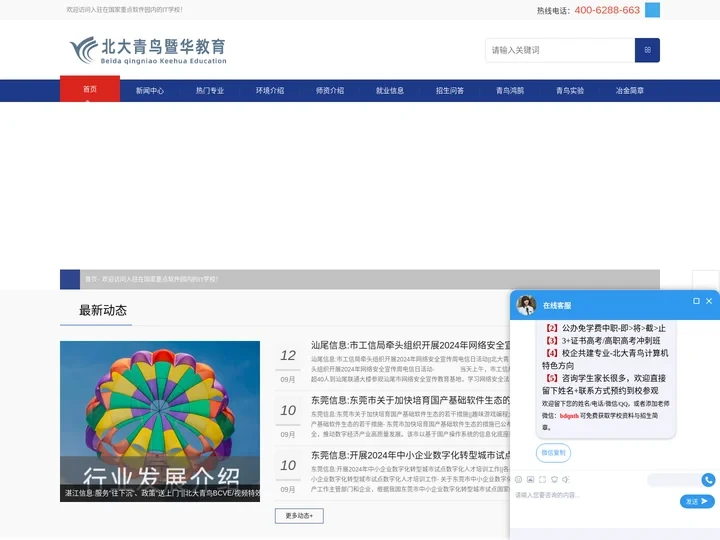Click the blue square at breadcrumb bar start
Screen dimensions: 720x540
[x=70, y=279]
